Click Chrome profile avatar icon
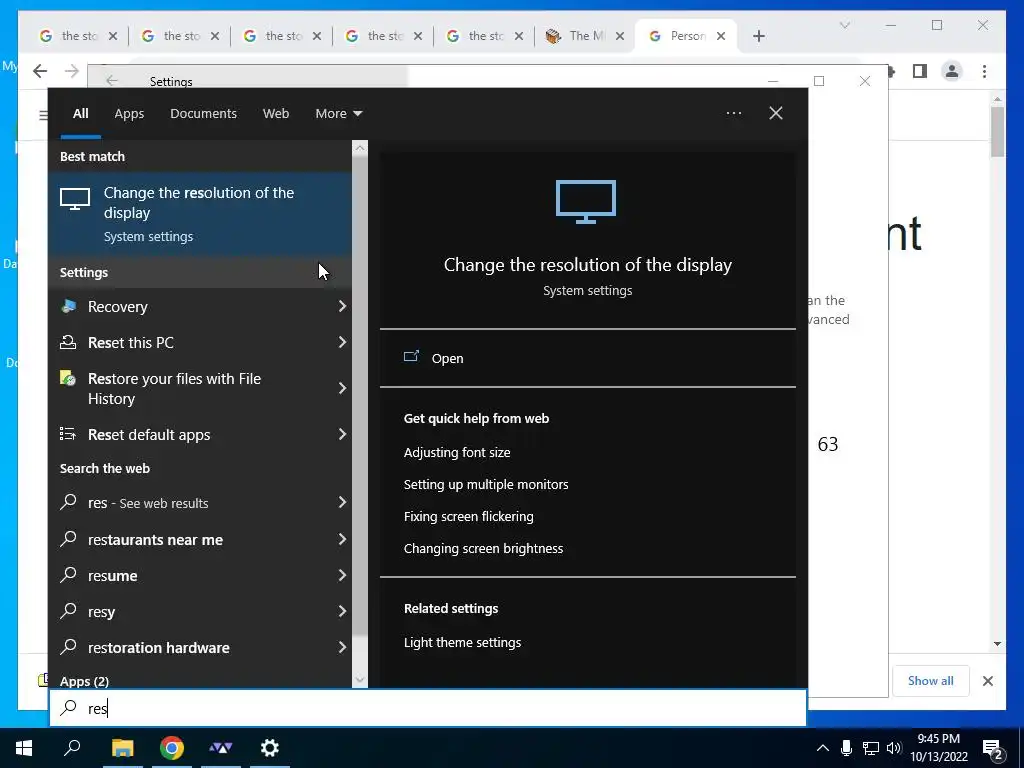The width and height of the screenshot is (1024, 768). click(x=952, y=71)
